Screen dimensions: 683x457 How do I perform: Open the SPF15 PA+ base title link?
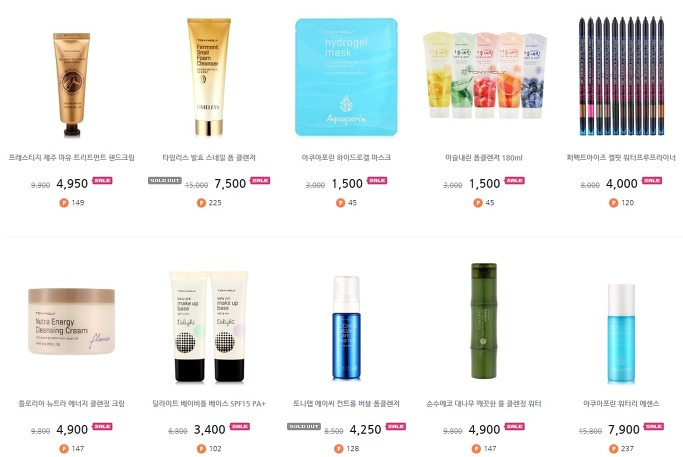click(209, 404)
